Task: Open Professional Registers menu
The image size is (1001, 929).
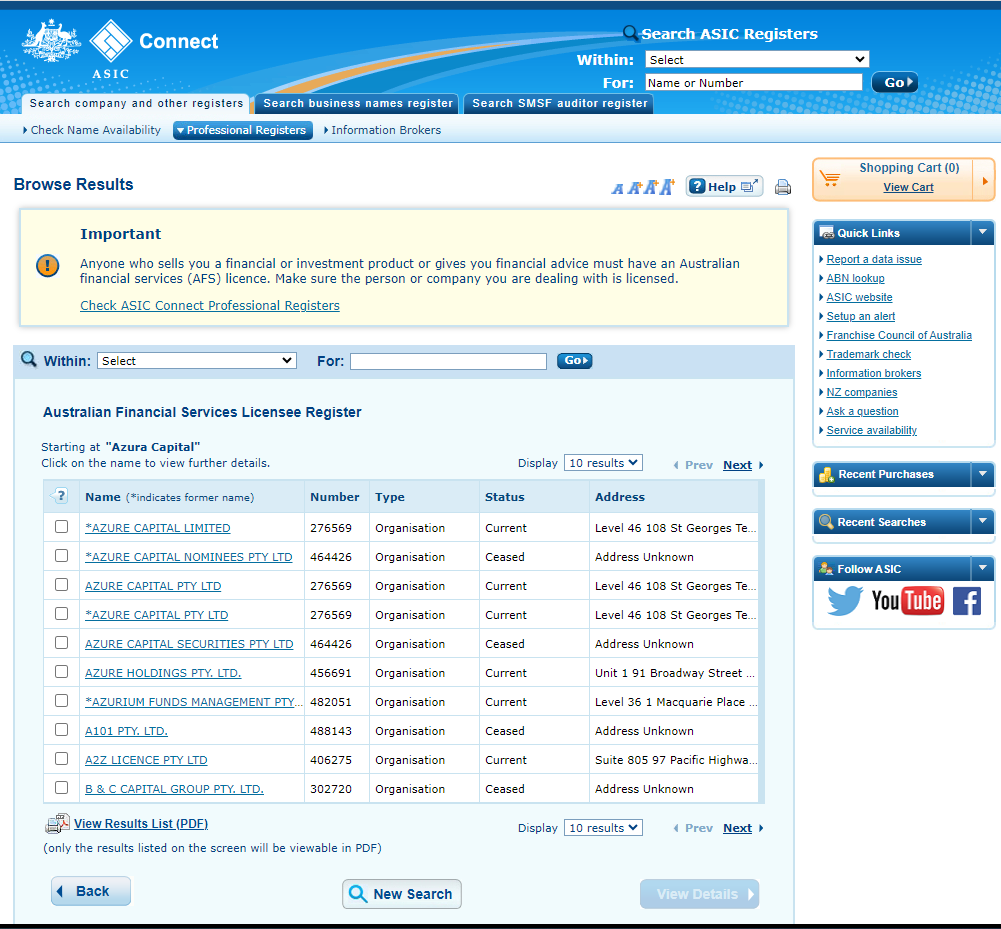Action: coord(243,130)
